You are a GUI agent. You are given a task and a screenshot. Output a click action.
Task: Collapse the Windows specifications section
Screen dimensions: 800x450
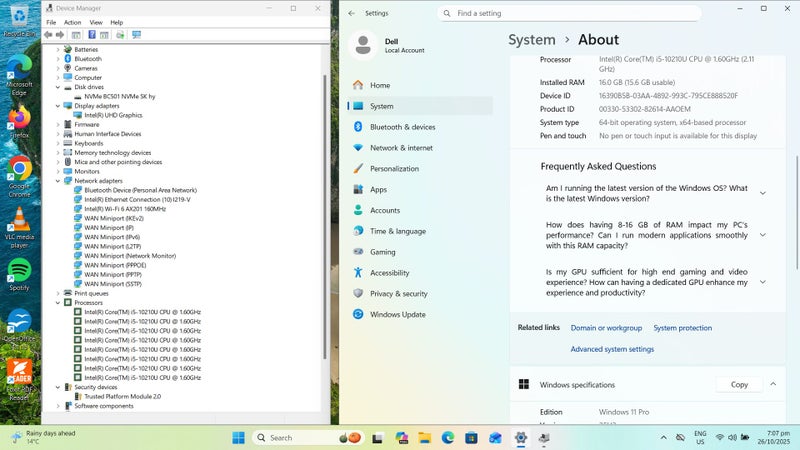pos(773,384)
